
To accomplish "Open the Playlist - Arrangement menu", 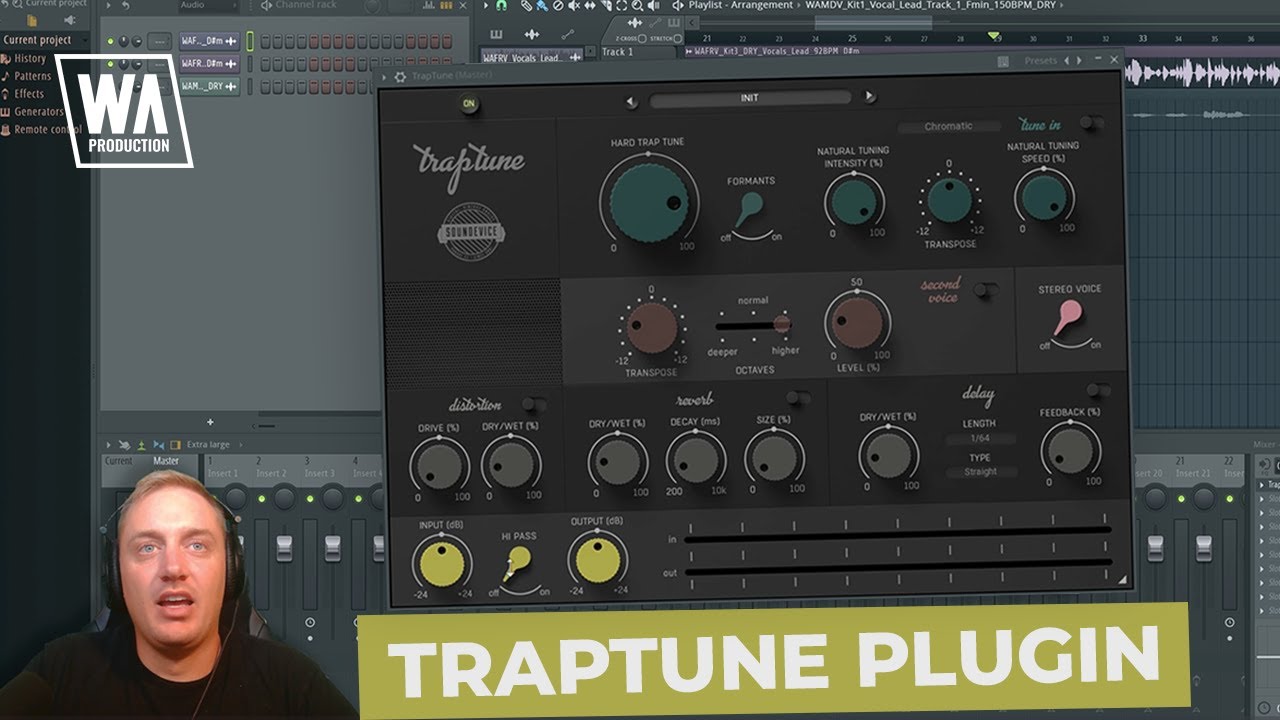I will coord(739,6).
